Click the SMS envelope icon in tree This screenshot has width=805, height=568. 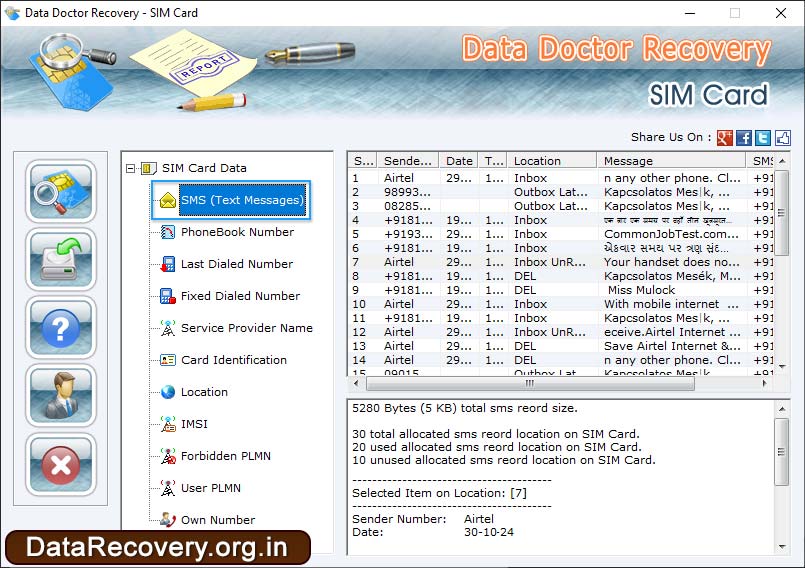[x=168, y=200]
